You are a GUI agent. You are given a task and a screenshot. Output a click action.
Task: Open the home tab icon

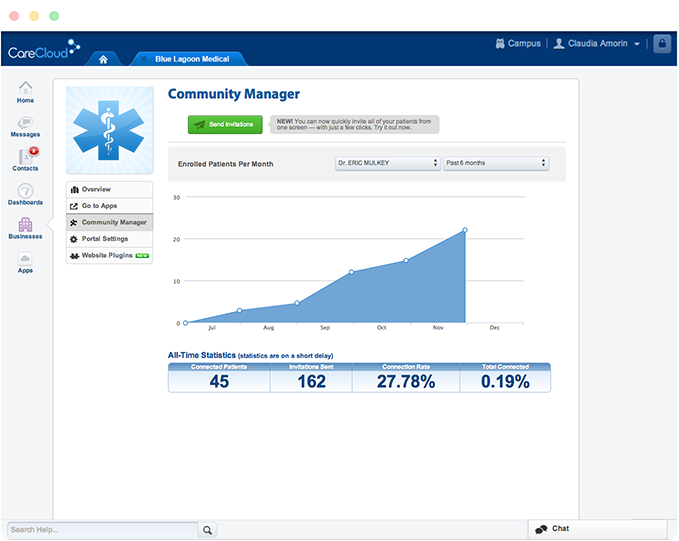pyautogui.click(x=103, y=59)
